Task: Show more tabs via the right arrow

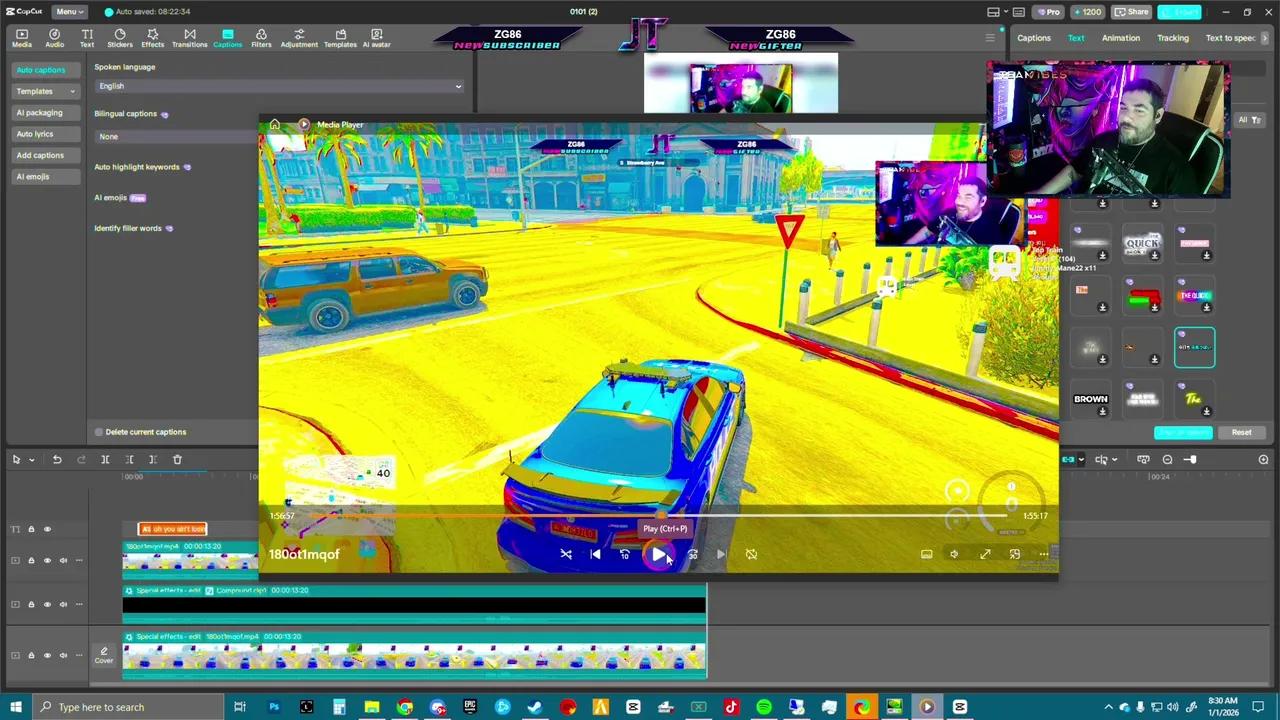Action: (1265, 38)
